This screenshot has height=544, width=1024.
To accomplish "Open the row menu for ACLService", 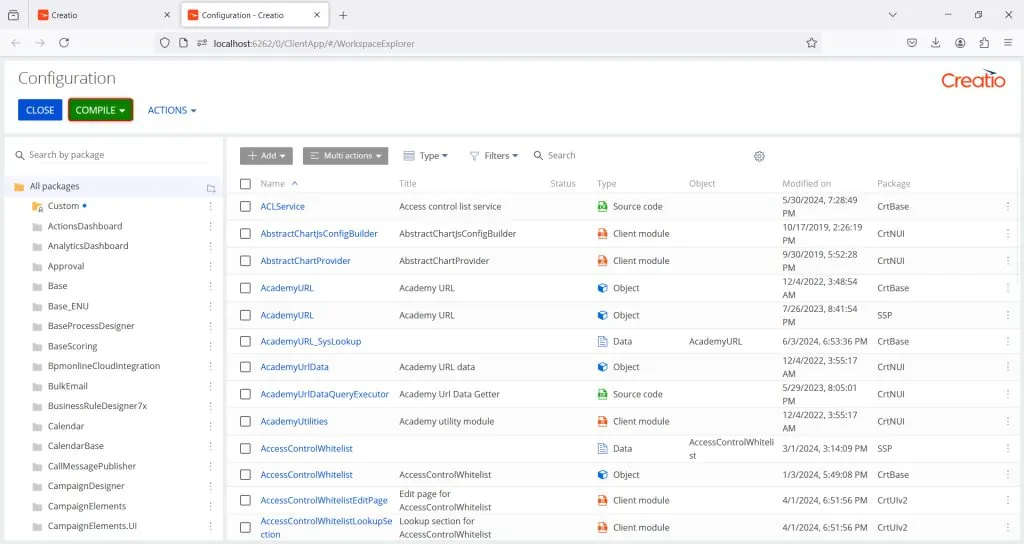I will click(x=1008, y=206).
